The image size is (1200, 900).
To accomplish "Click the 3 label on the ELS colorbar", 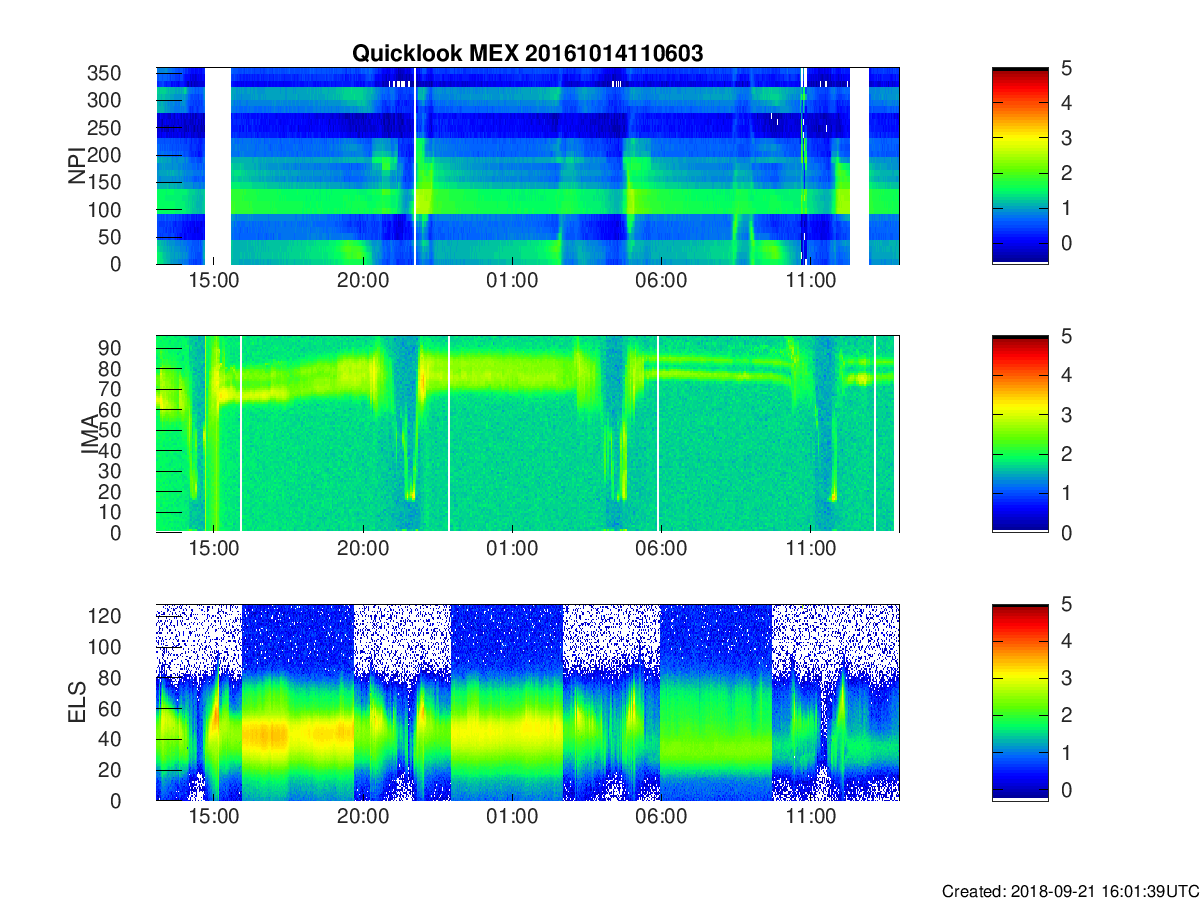I will pos(1066,678).
